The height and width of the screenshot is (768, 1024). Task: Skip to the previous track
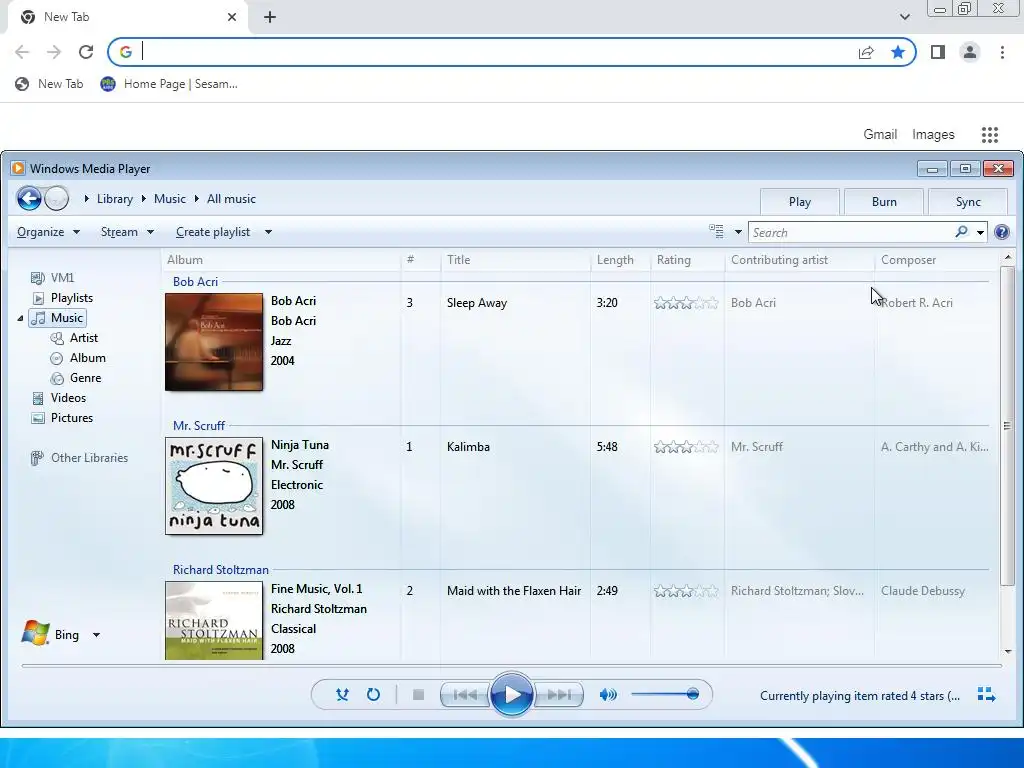[465, 695]
